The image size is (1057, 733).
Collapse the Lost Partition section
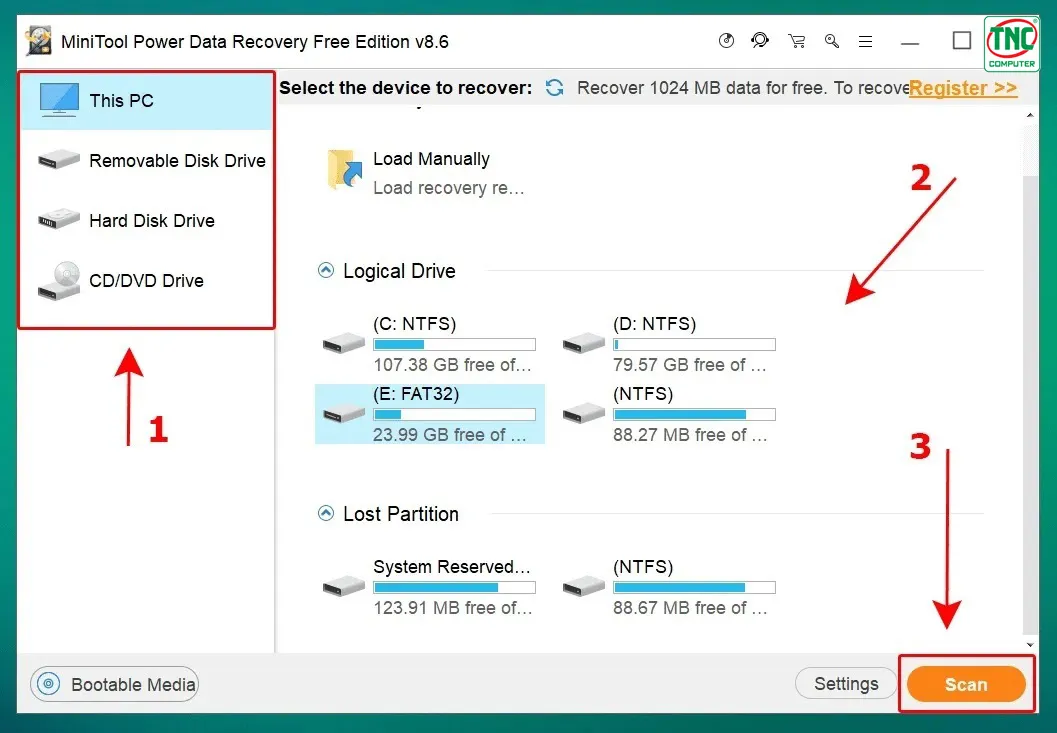click(x=326, y=513)
